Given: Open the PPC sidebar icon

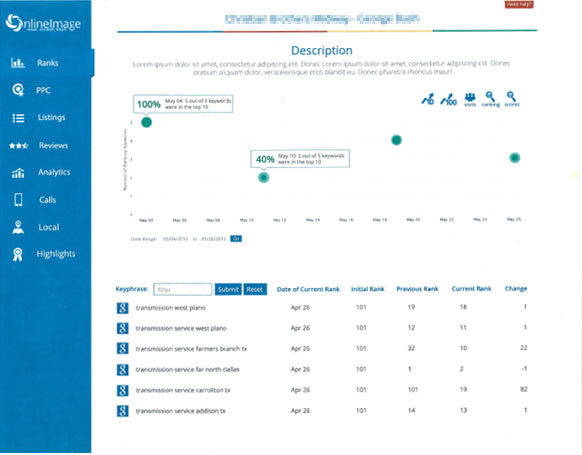Looking at the screenshot, I should (x=18, y=90).
